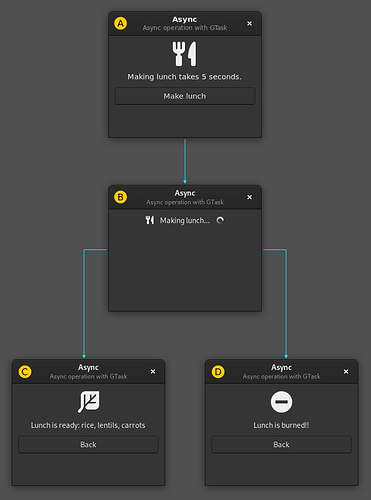Click the text "Making lunch takes 5 seconds."
Image resolution: width=371 pixels, height=500 pixels.
tap(185, 77)
